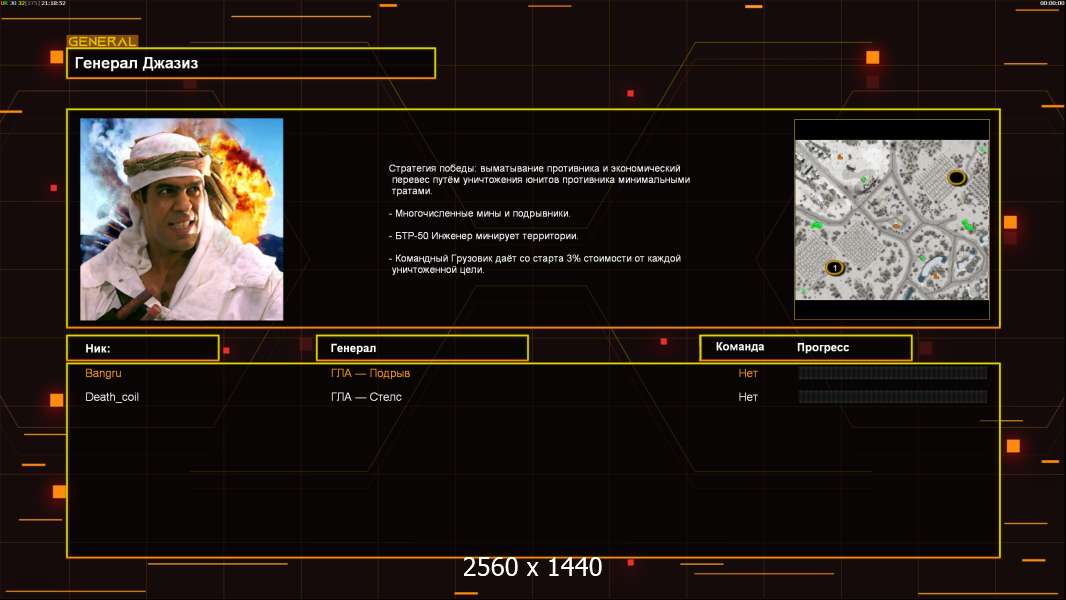1066x600 pixels.
Task: Click start position marker 1 on the minimap
Action: pyautogui.click(x=834, y=267)
